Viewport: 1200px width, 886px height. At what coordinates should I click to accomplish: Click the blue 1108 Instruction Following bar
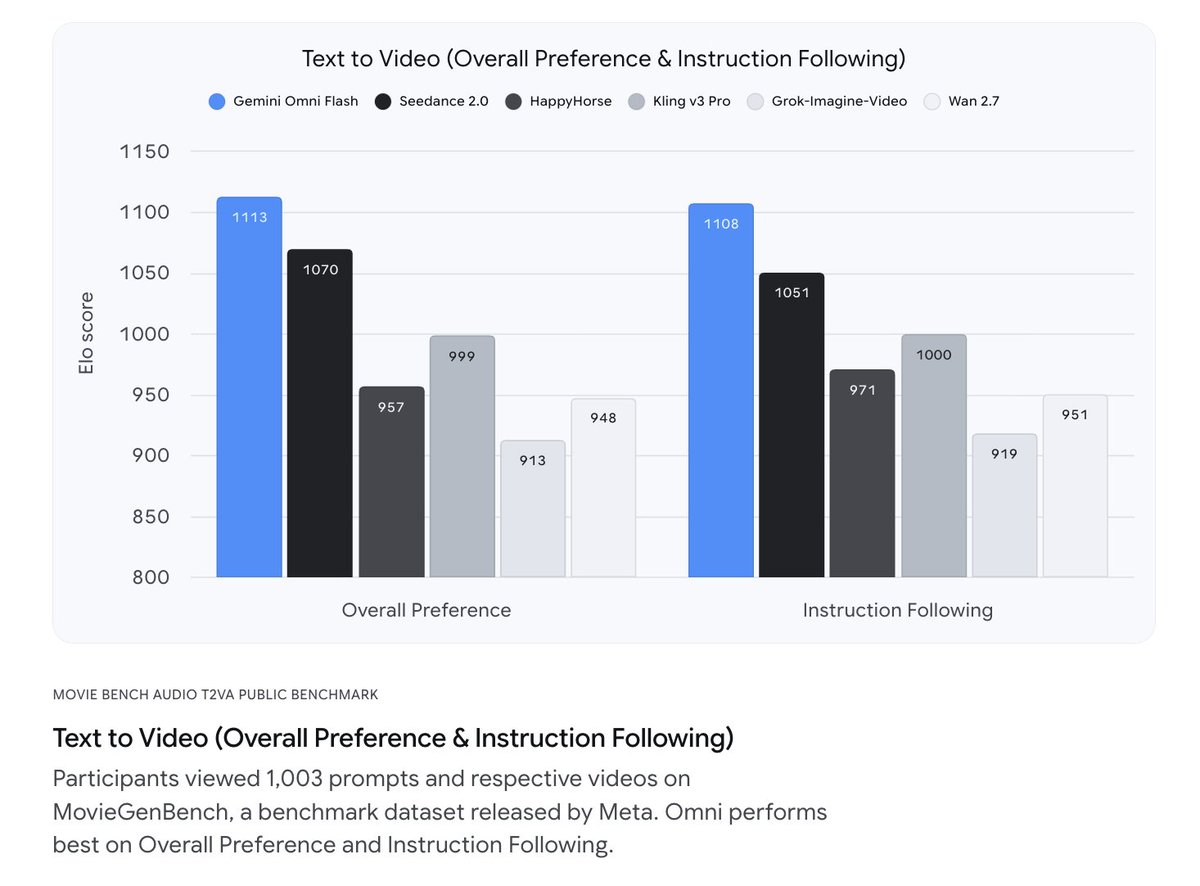click(x=721, y=390)
